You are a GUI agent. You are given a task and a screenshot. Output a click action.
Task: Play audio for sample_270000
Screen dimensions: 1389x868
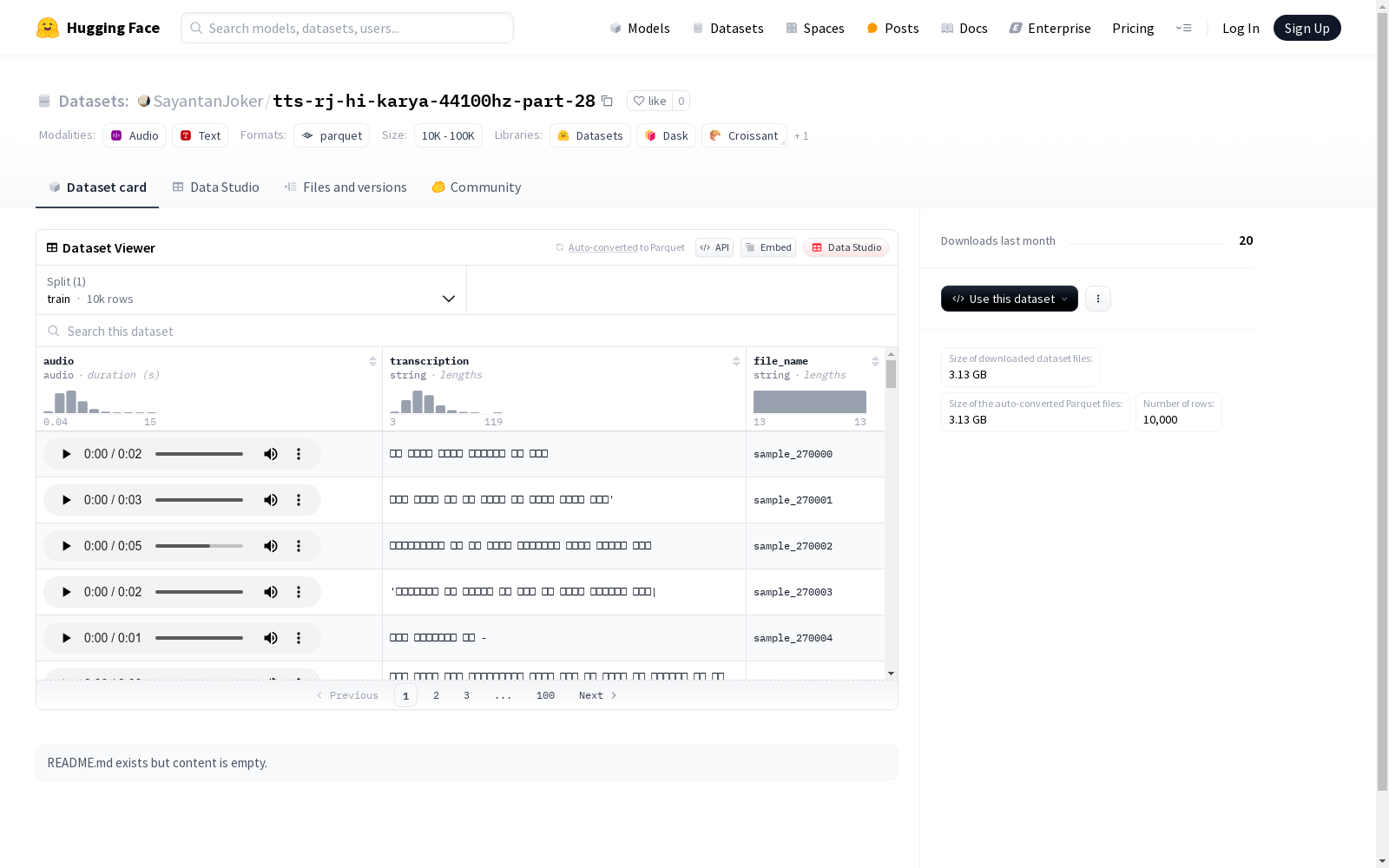[66, 454]
